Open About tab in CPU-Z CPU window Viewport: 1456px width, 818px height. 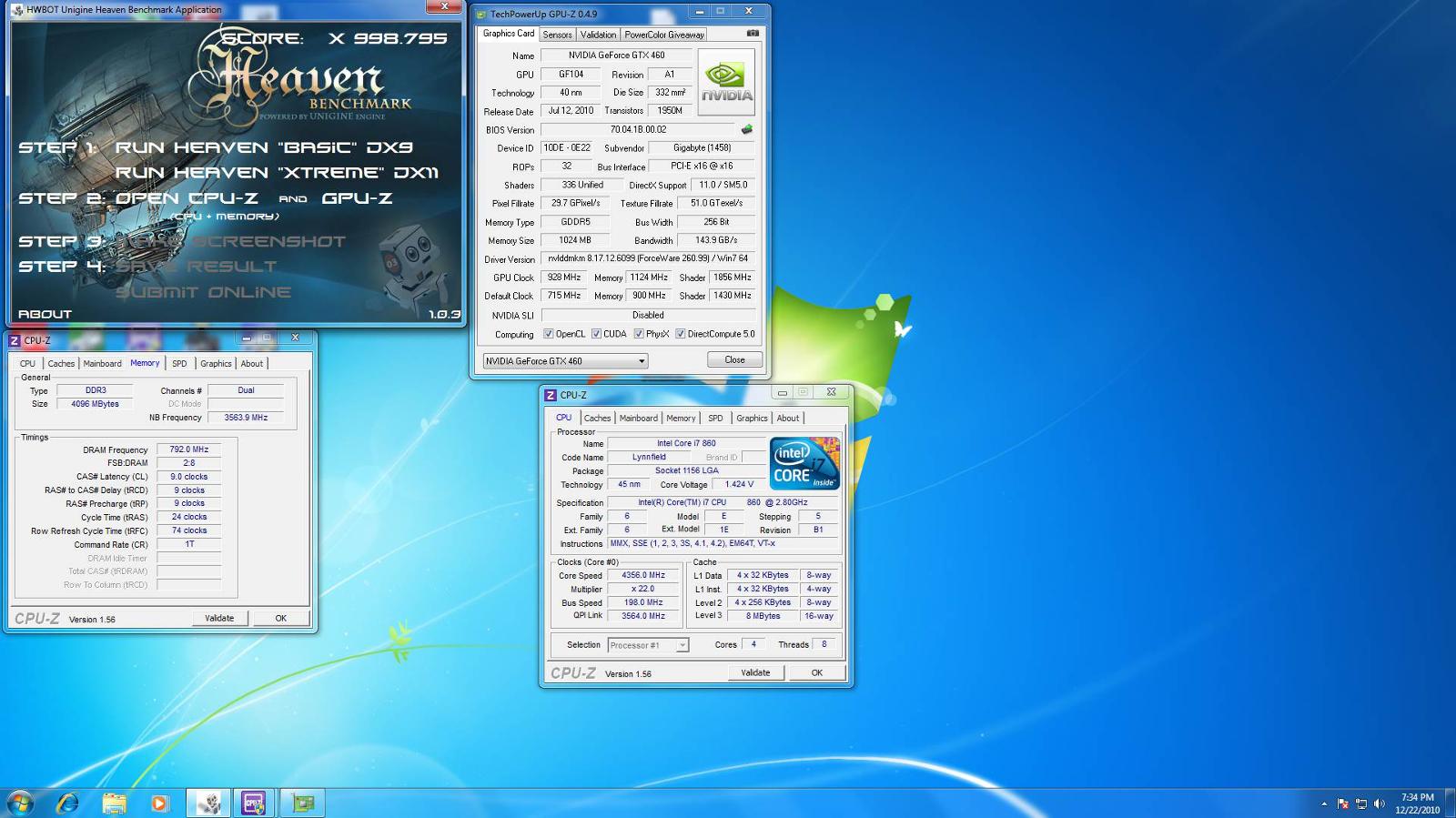coord(788,419)
